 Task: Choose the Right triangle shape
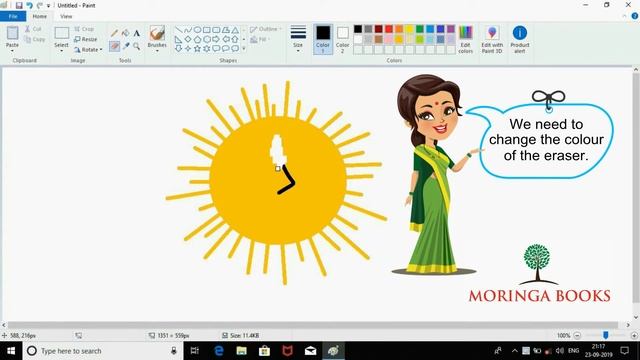click(178, 40)
